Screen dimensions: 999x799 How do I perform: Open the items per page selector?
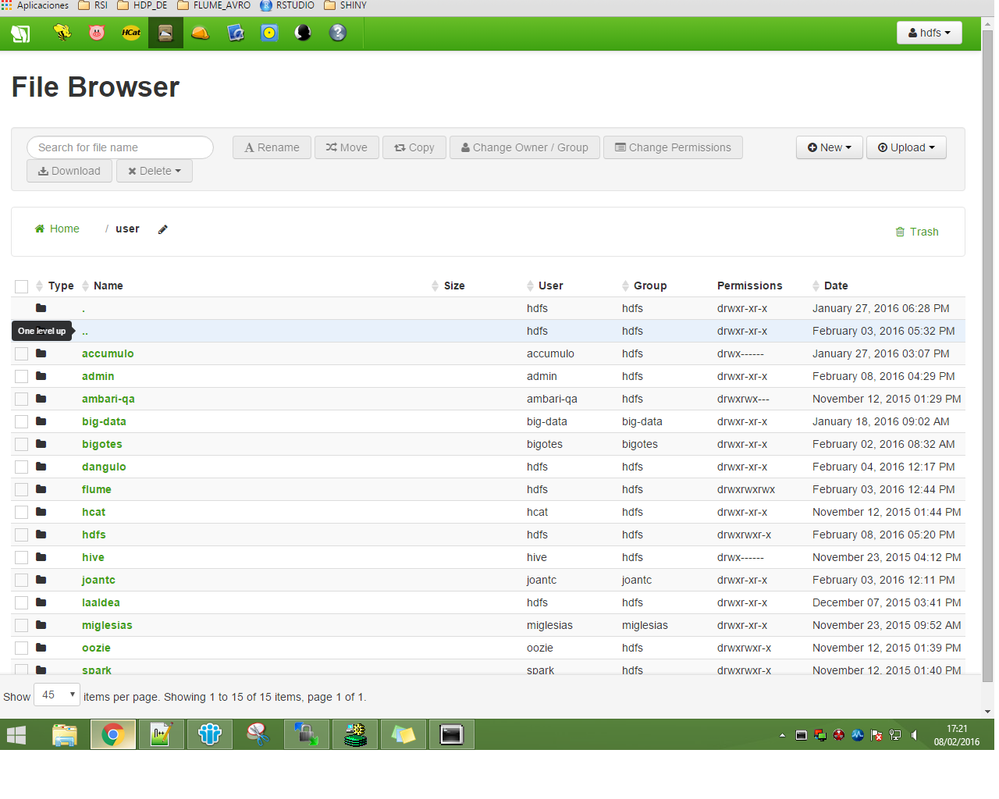pos(57,695)
